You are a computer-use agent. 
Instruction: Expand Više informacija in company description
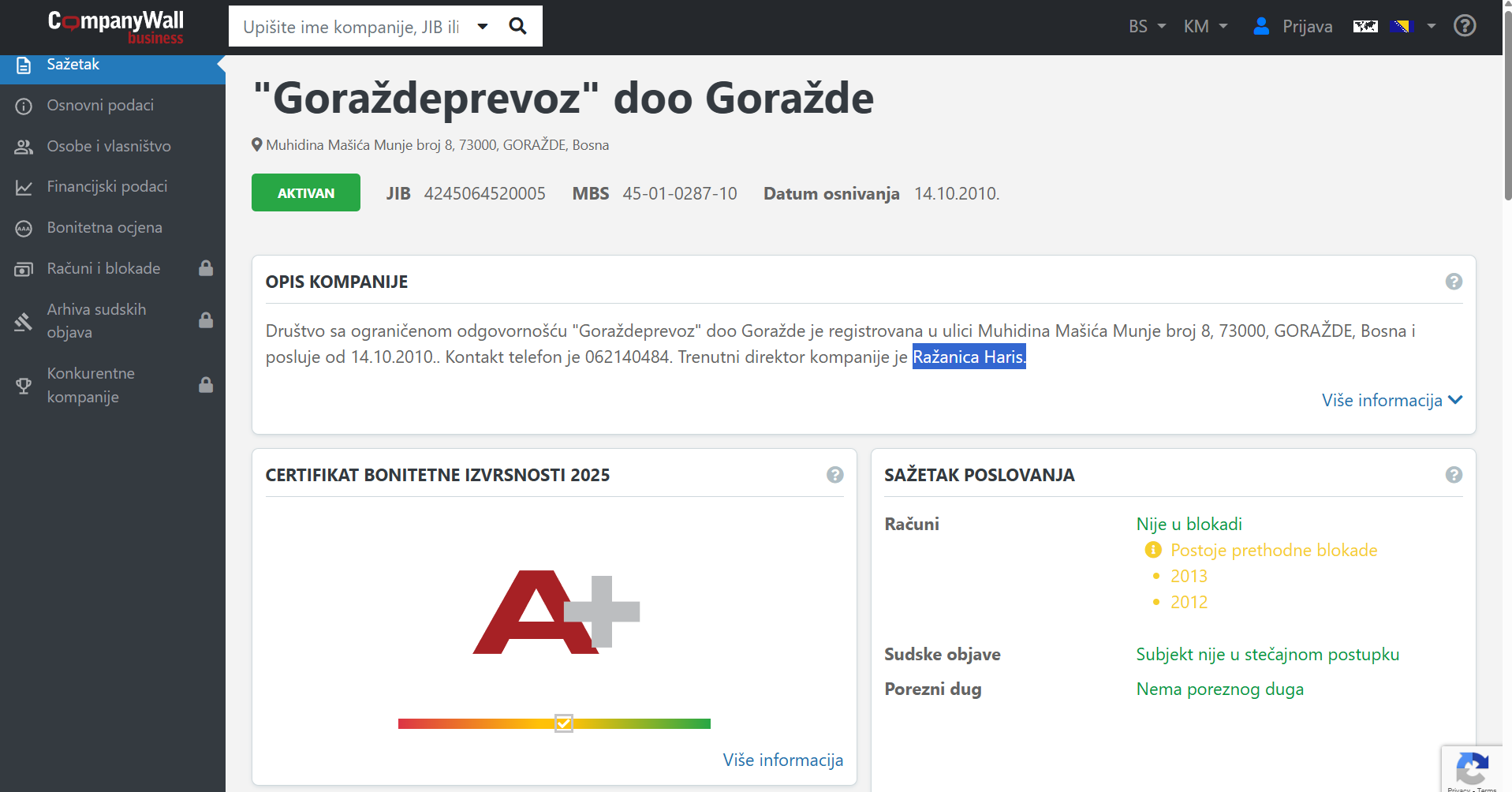pyautogui.click(x=1392, y=400)
